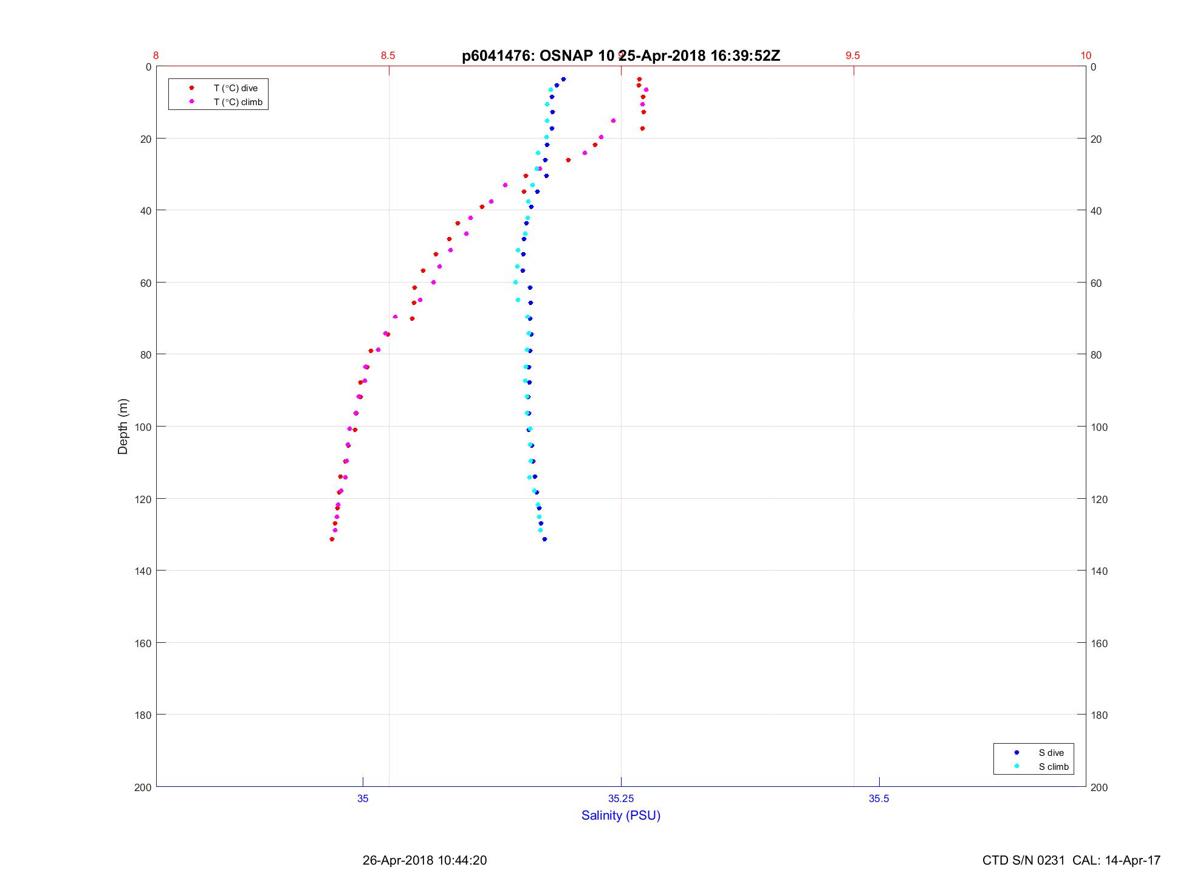Click the "Depth (m)" y-axis label
Viewport: 1200px width, 885px height.
(124, 427)
